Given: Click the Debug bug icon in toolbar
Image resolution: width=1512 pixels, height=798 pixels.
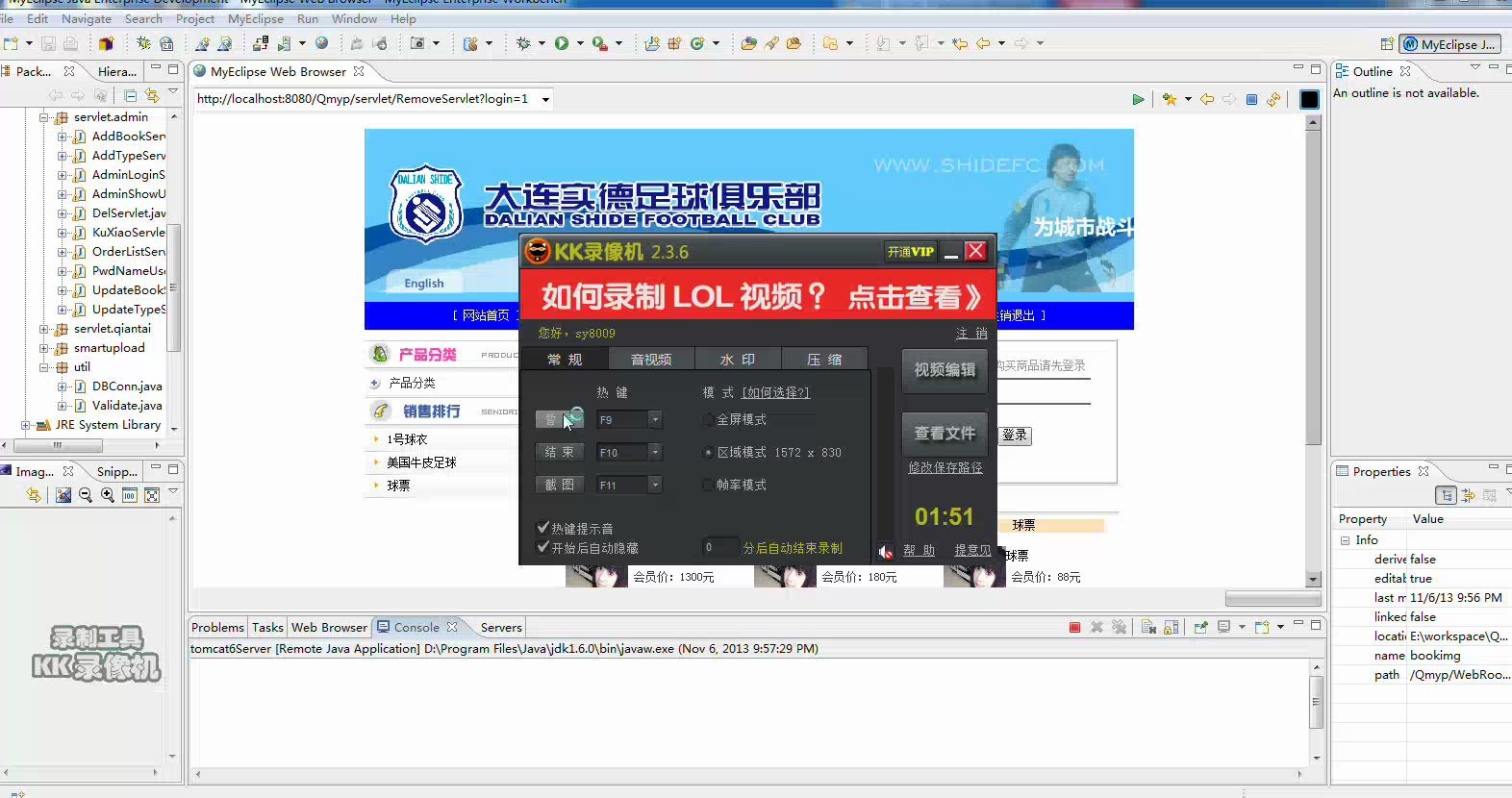Looking at the screenshot, I should [x=524, y=43].
